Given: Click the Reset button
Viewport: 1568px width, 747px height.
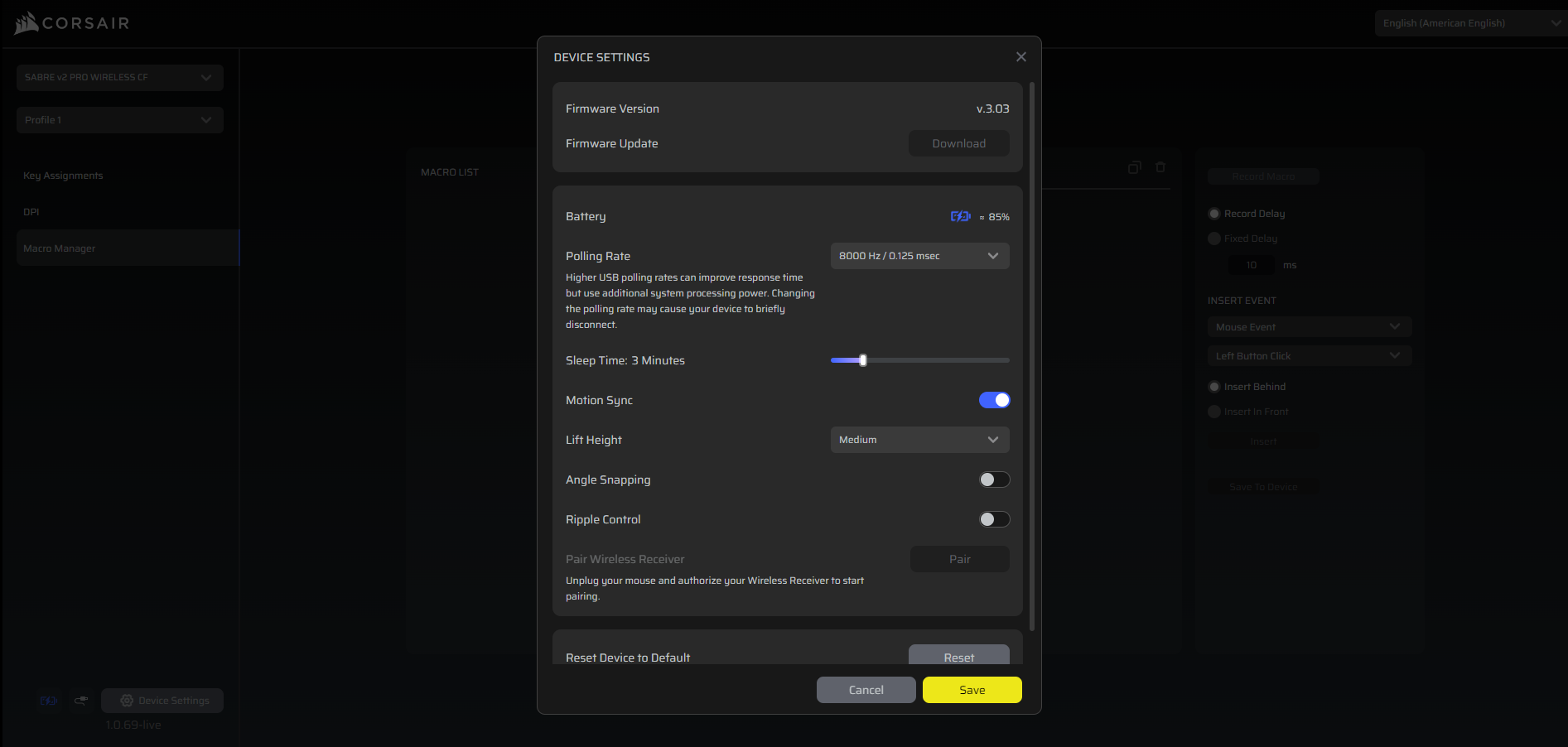Looking at the screenshot, I should click(959, 655).
